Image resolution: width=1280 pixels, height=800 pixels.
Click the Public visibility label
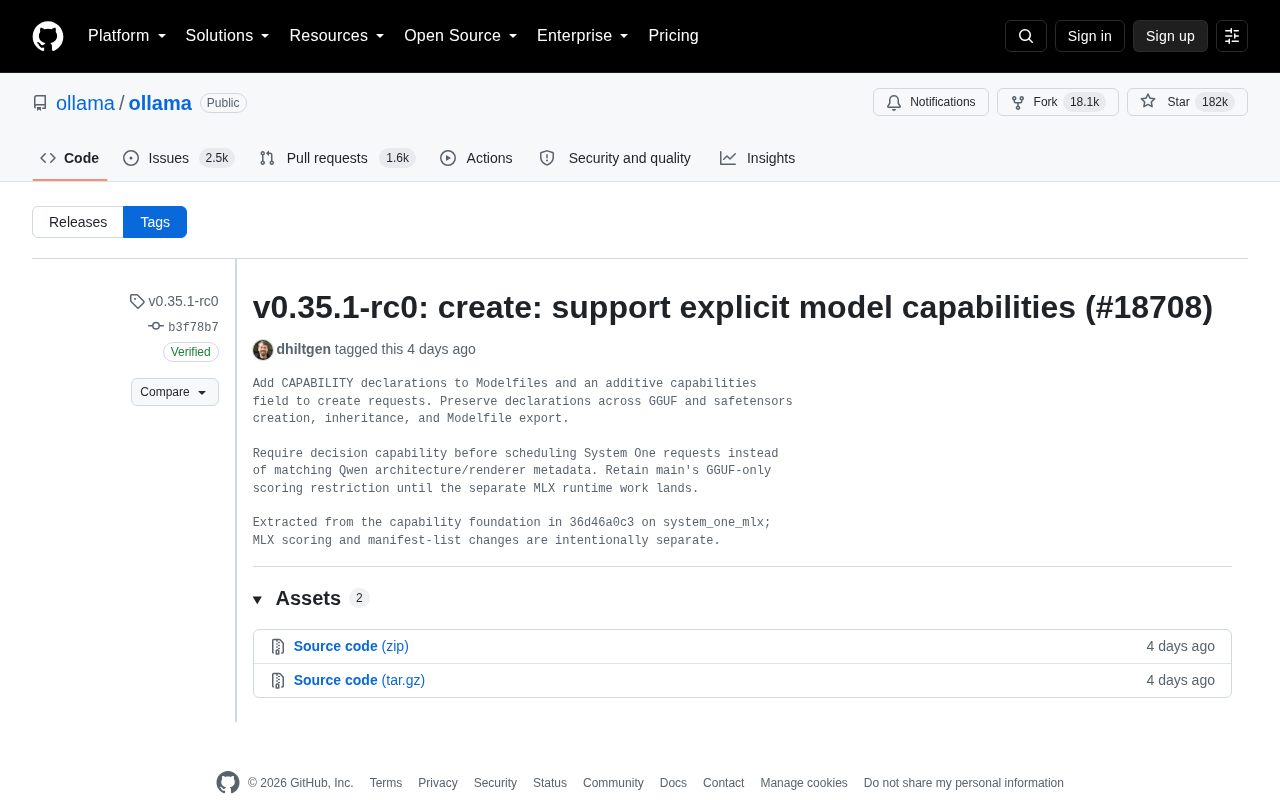(223, 103)
